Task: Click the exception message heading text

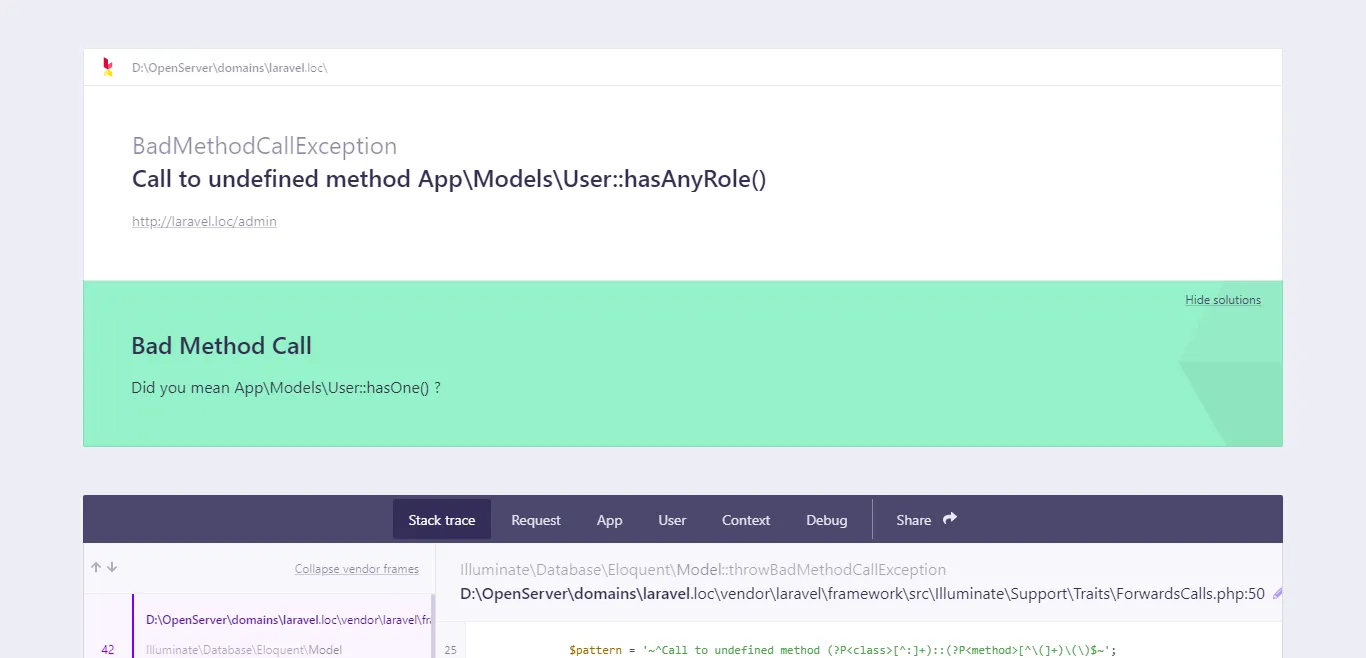Action: [x=448, y=179]
